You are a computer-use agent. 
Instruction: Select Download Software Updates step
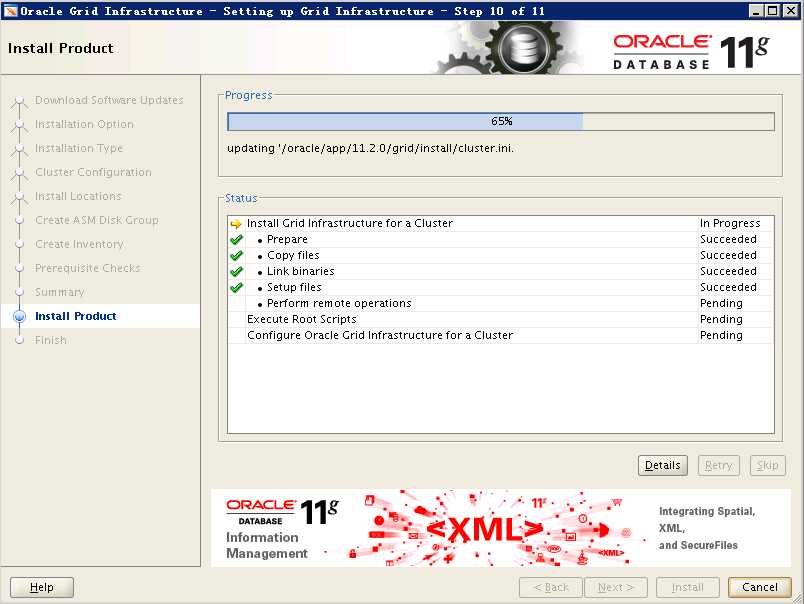pyautogui.click(x=109, y=100)
